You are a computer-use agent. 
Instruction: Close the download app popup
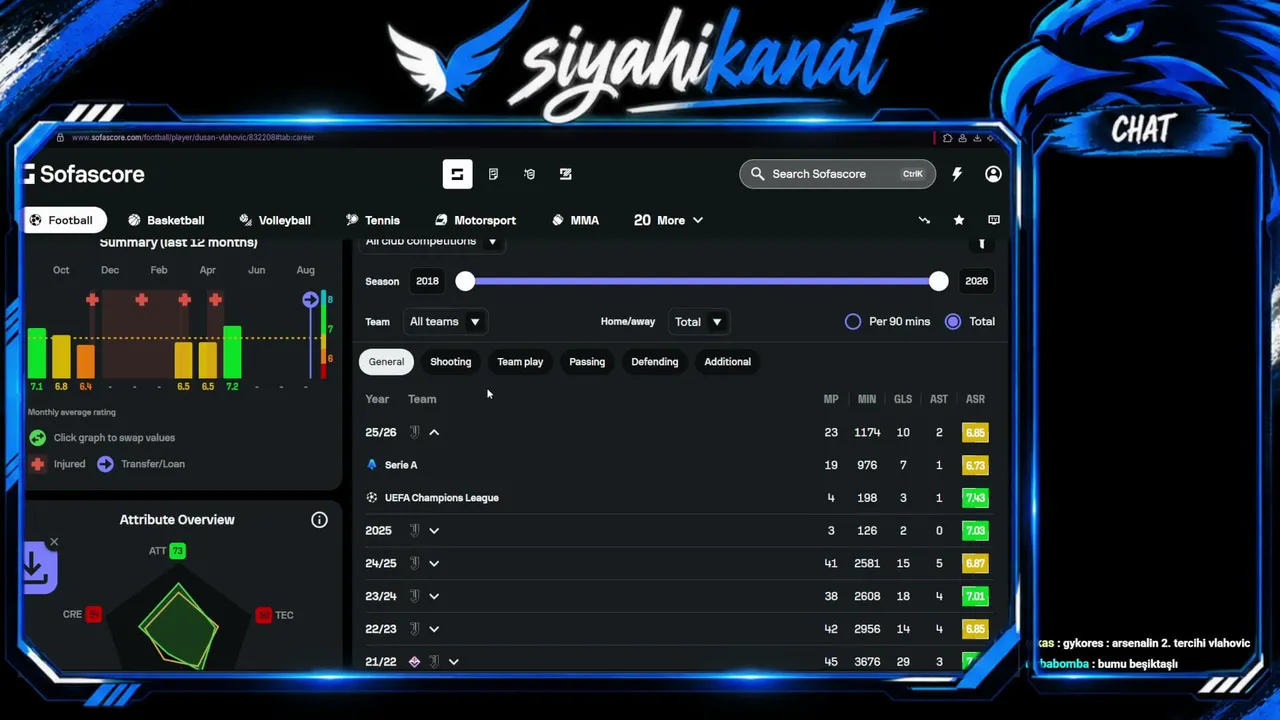pos(54,542)
